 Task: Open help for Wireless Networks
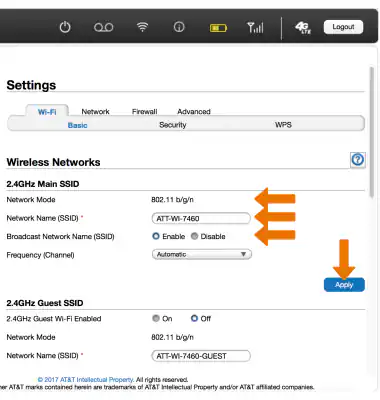pos(358,160)
